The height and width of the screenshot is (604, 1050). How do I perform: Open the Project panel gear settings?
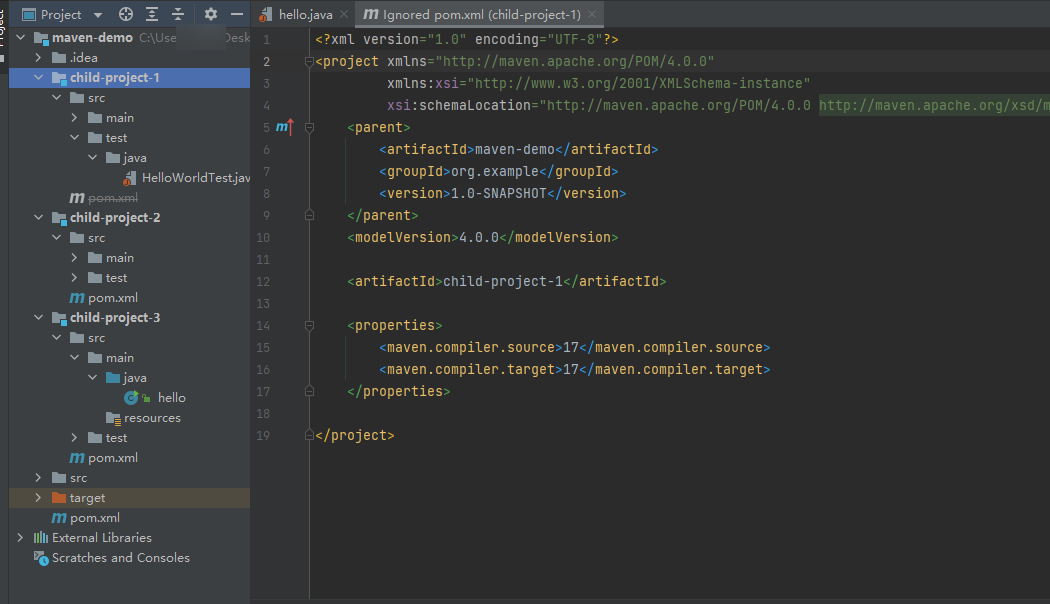[210, 14]
